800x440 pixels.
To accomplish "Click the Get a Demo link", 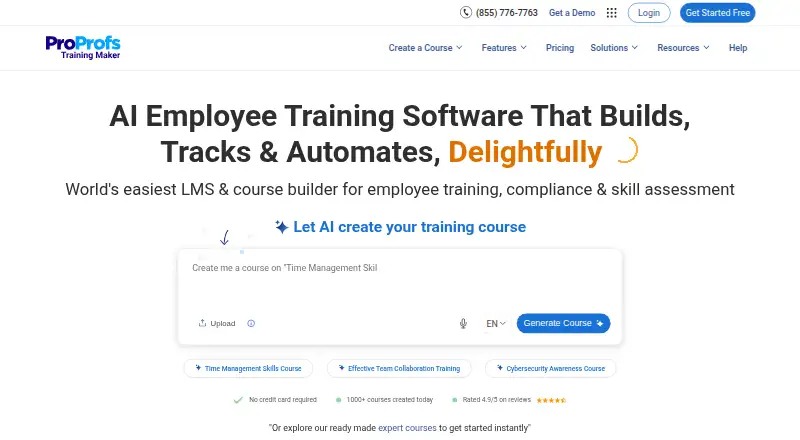I will point(572,13).
